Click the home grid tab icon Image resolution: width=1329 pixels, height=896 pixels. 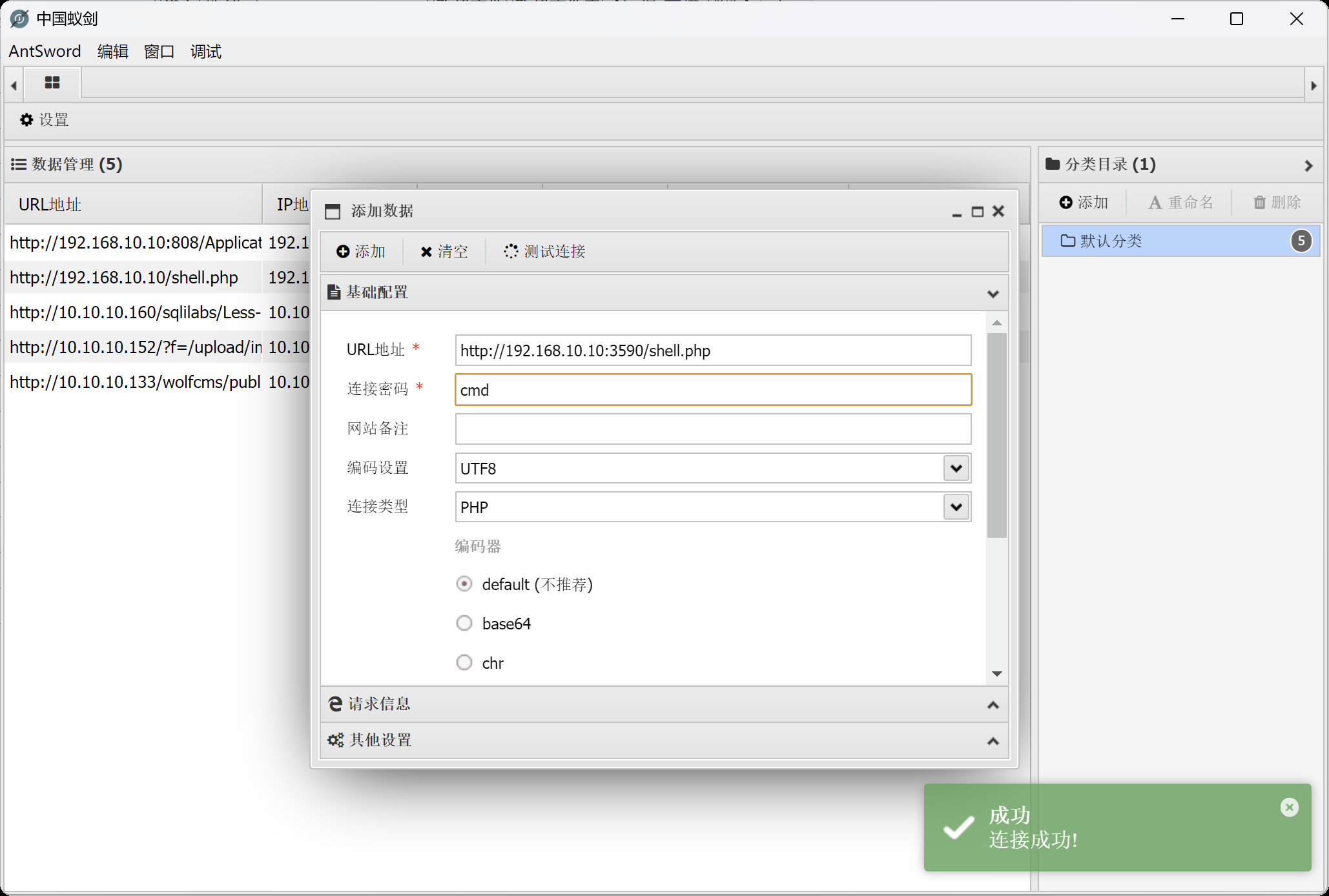point(52,83)
